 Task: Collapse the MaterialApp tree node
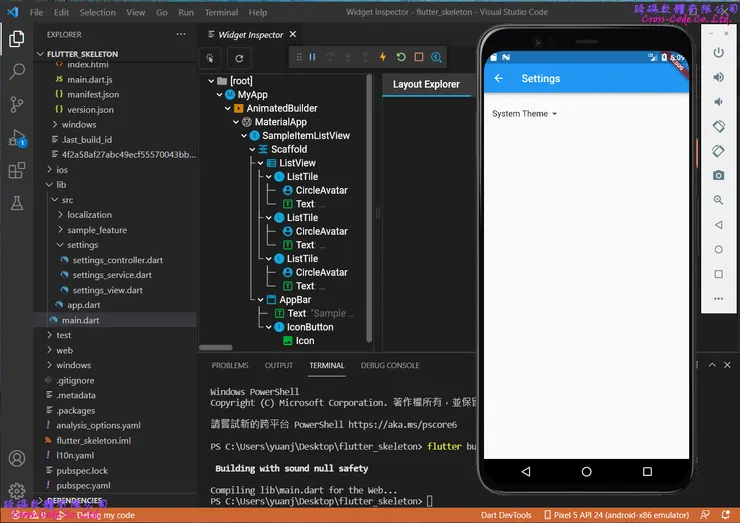(236, 122)
